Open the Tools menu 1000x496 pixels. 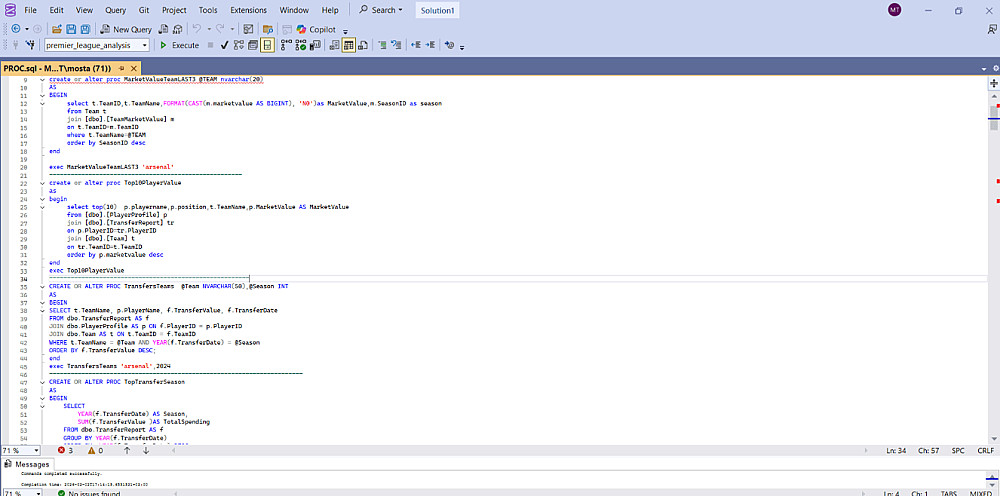coord(208,10)
